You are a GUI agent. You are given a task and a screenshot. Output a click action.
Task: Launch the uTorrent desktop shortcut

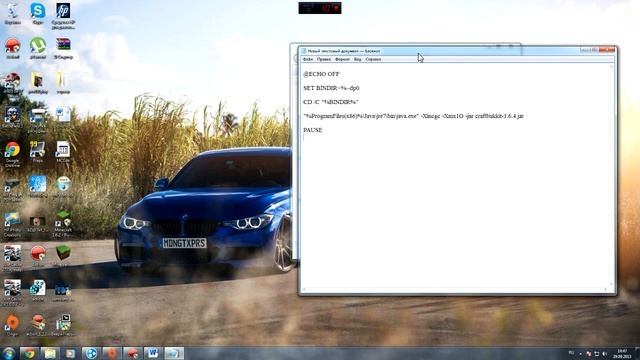38,47
